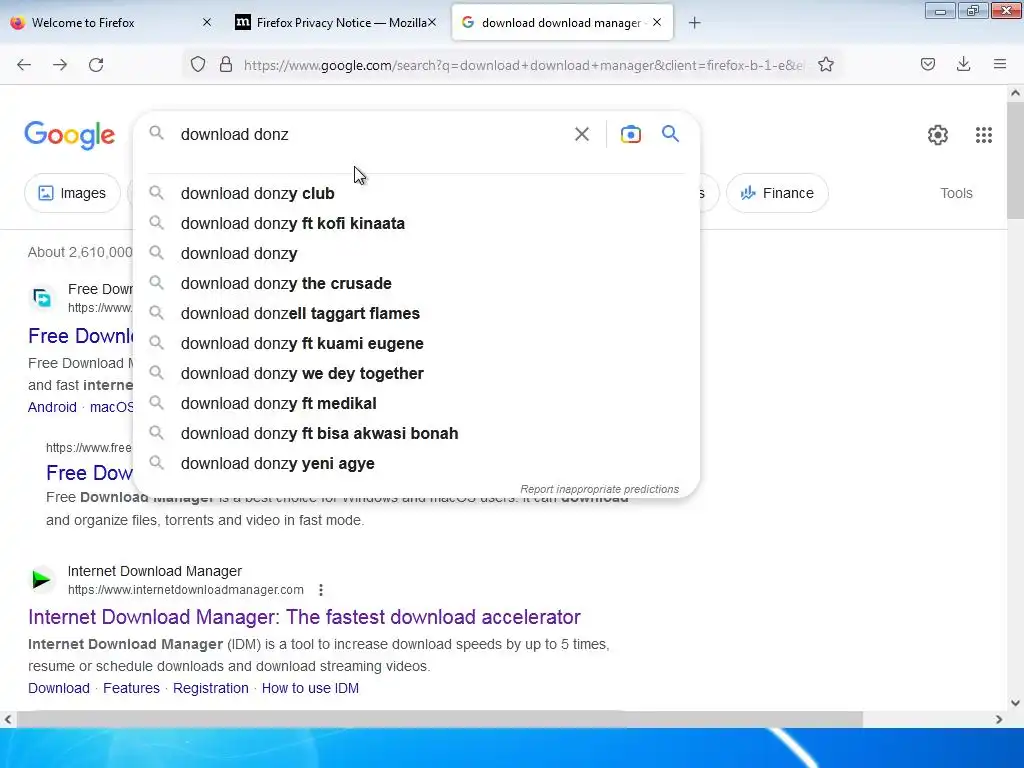Open the Android sitelink under Free Download Manager
1024x768 pixels.
point(52,407)
